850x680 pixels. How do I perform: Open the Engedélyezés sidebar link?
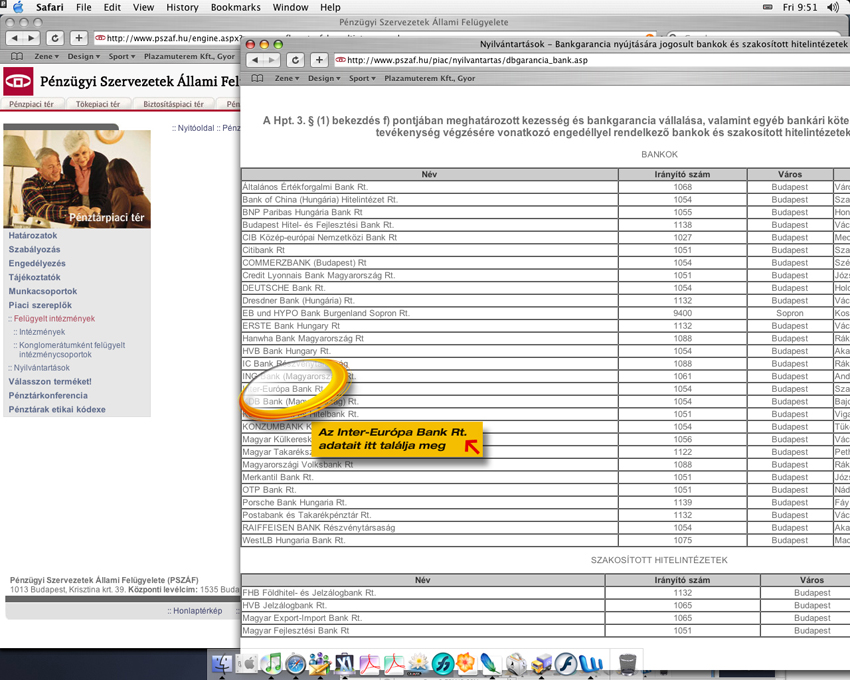click(x=37, y=263)
